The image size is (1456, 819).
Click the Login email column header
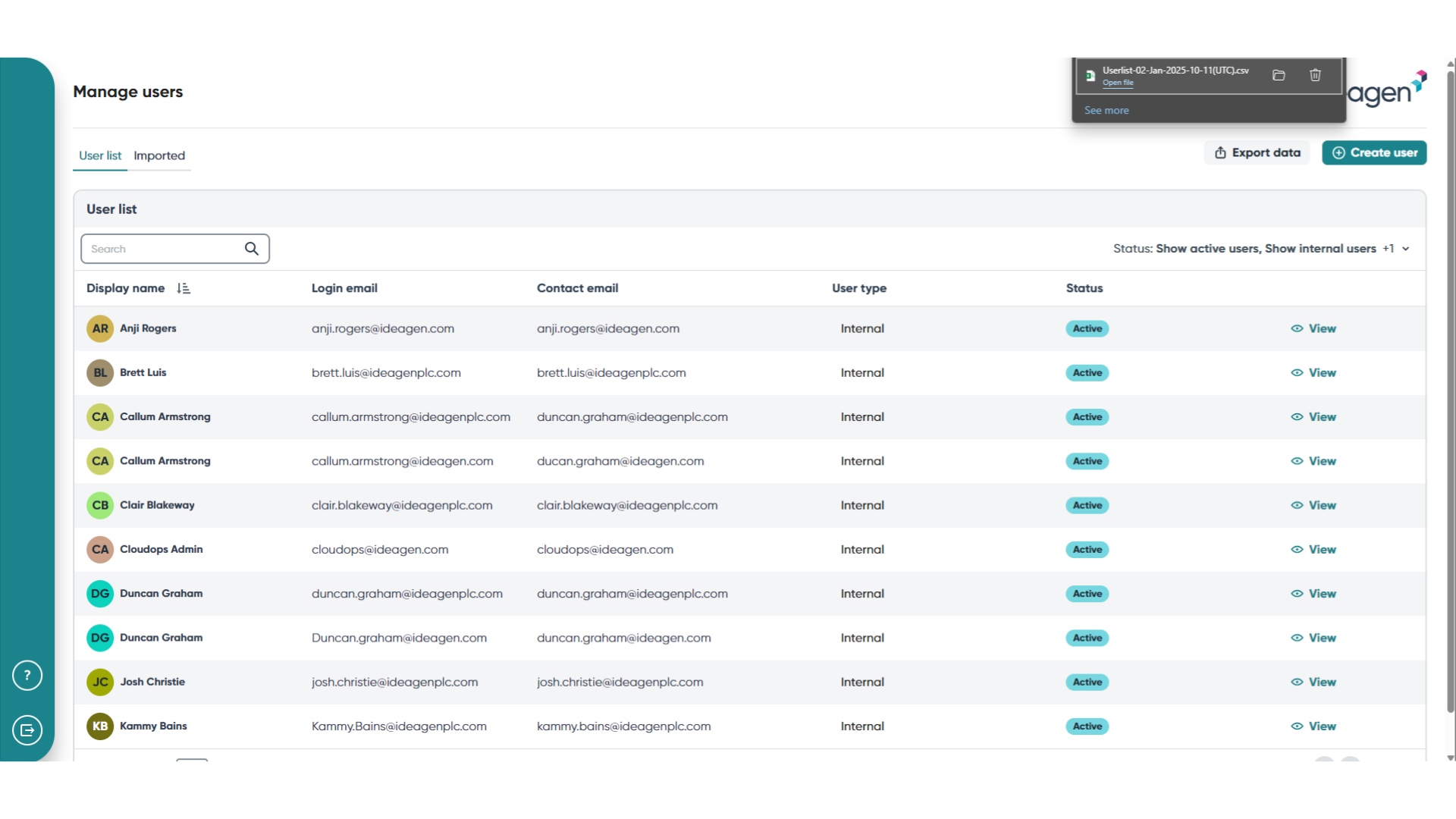pyautogui.click(x=344, y=288)
